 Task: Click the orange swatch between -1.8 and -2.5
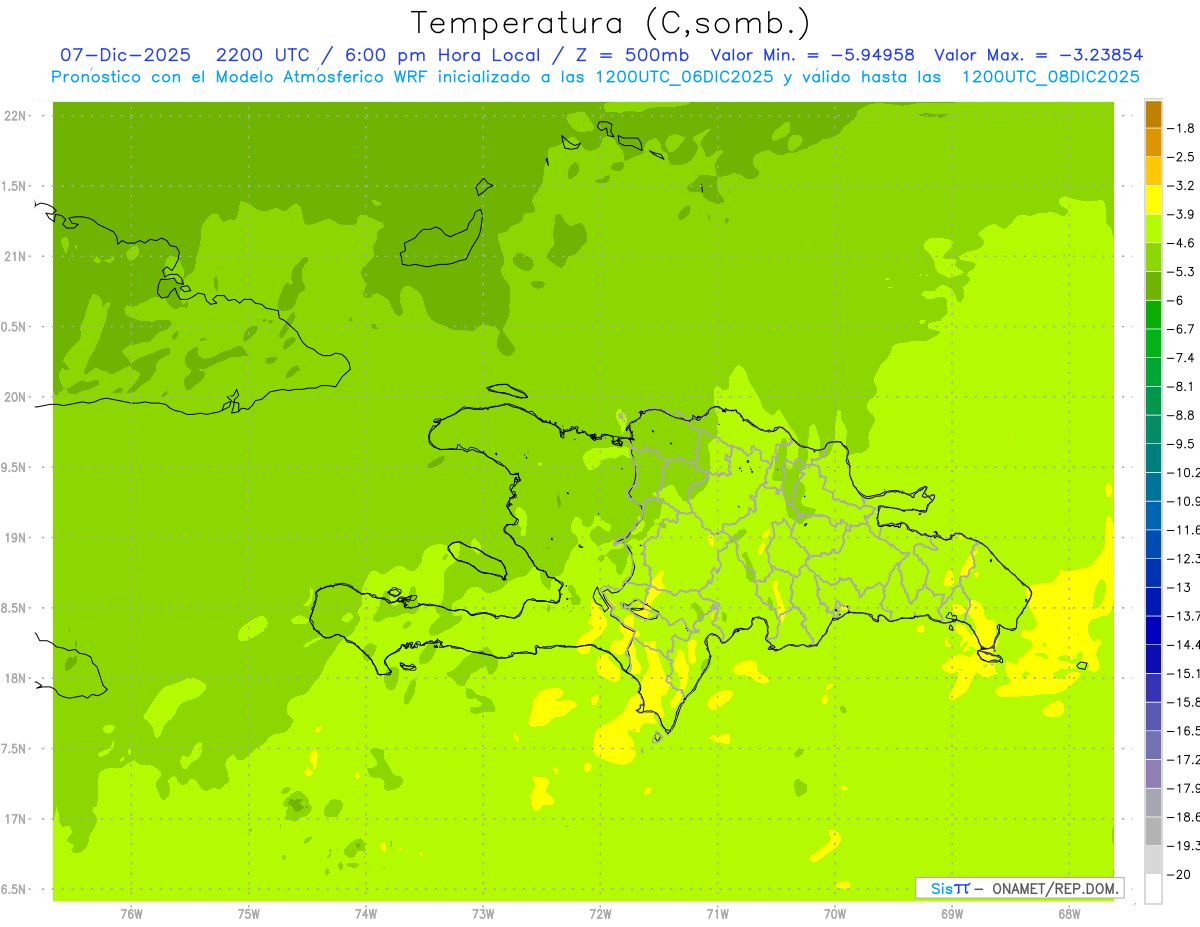(x=1153, y=143)
